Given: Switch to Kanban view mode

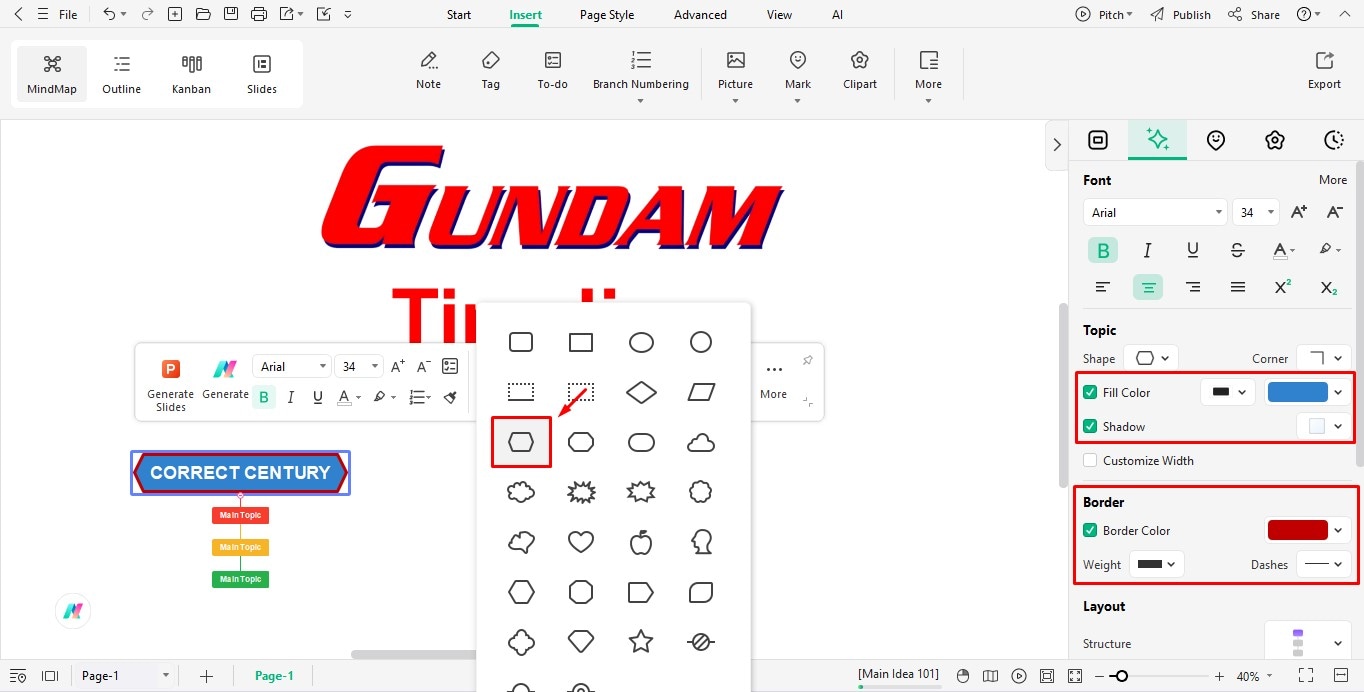Looking at the screenshot, I should (x=191, y=73).
